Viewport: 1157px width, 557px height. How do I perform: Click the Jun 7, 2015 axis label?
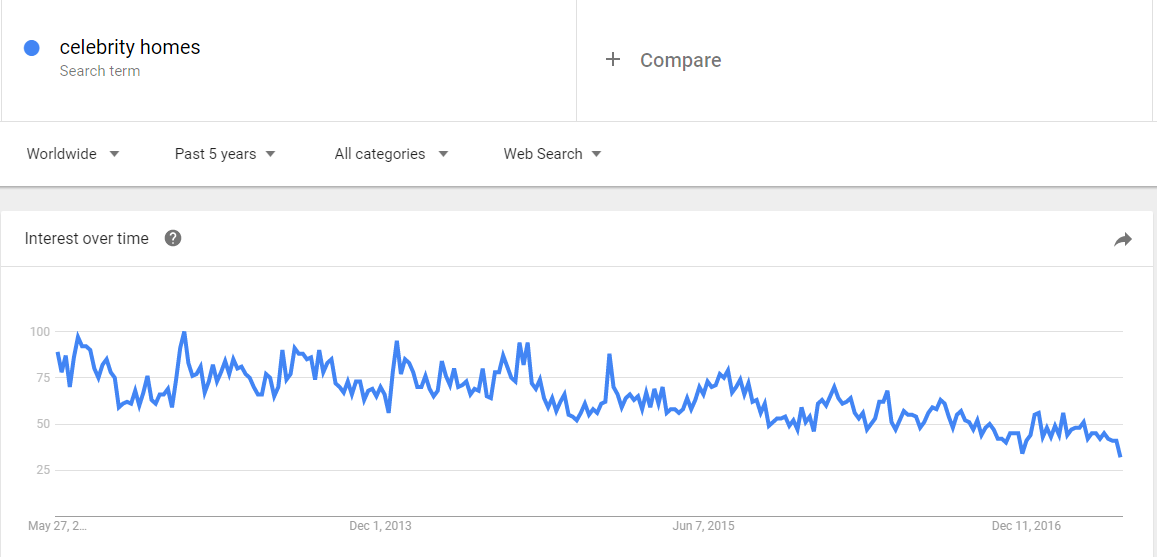703,526
